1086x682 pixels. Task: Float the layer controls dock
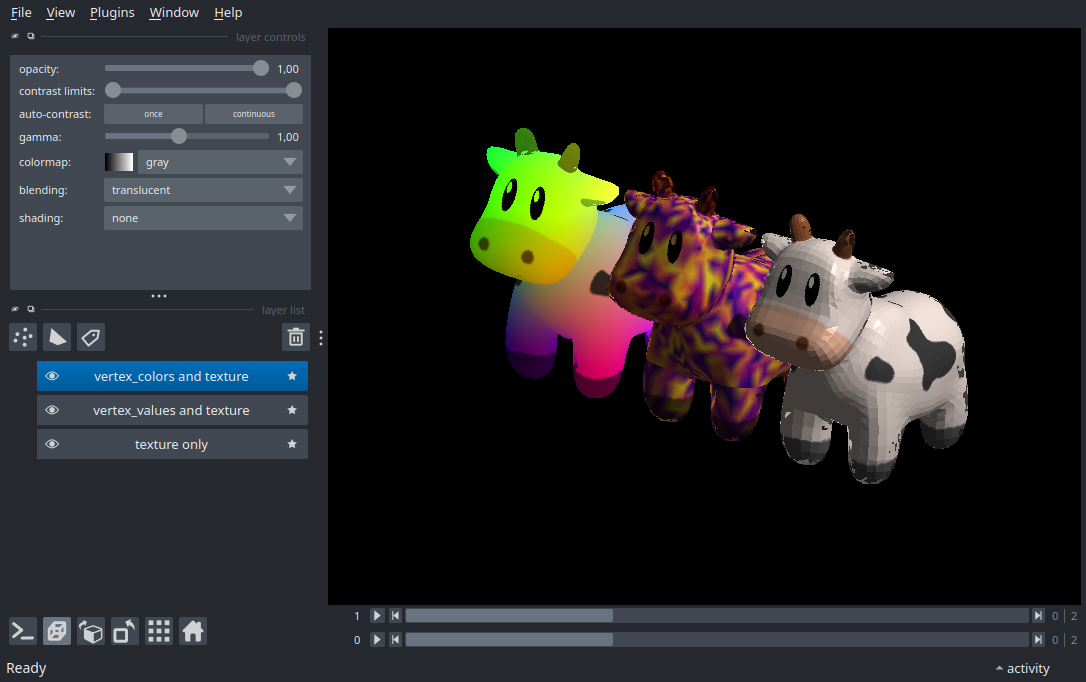click(30, 36)
